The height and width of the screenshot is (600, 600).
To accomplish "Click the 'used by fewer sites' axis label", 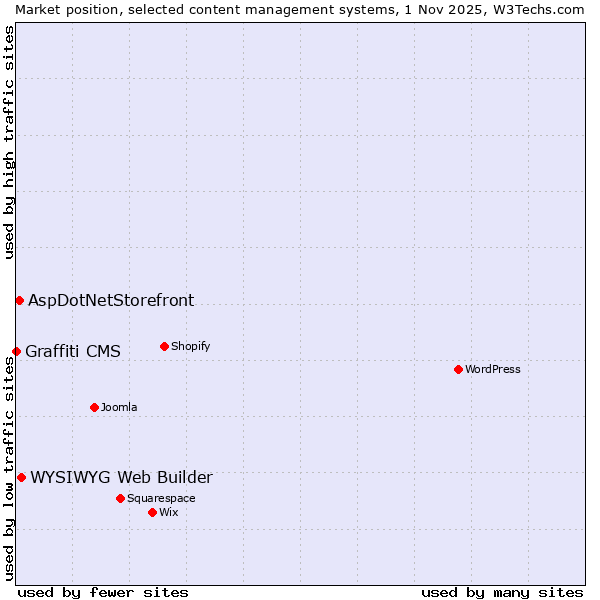I will tap(103, 592).
